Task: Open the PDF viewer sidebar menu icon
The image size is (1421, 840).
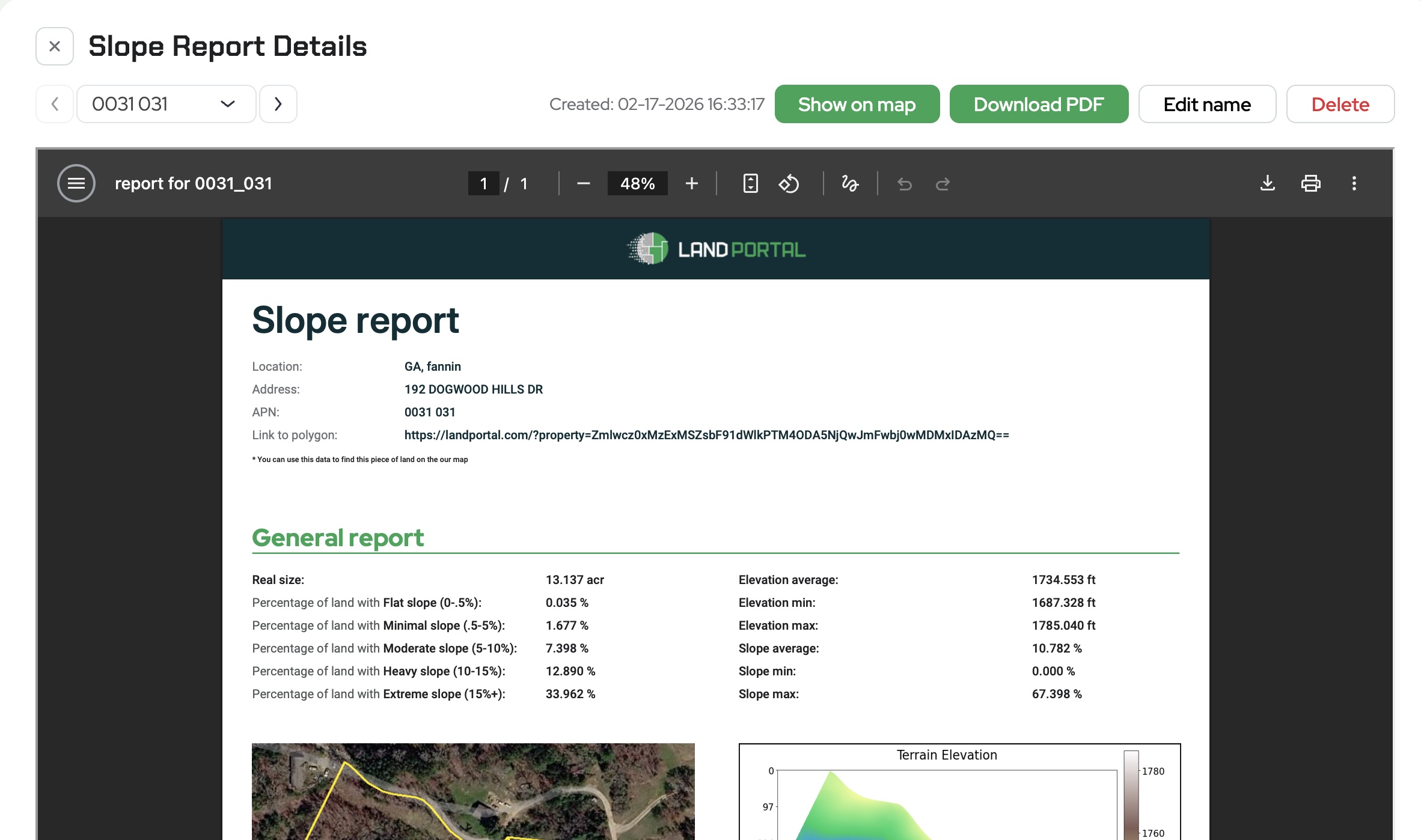Action: (x=76, y=183)
